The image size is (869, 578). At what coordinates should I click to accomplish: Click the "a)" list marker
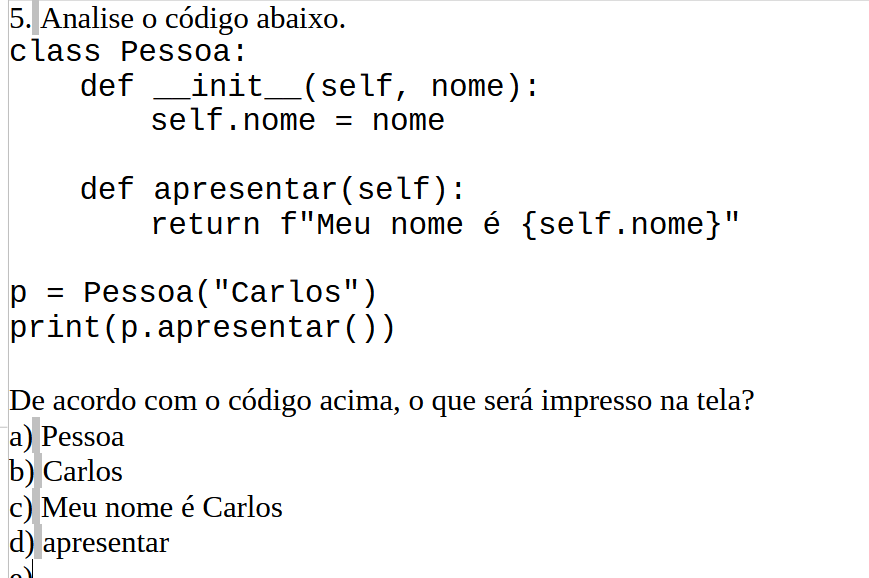tap(20, 437)
